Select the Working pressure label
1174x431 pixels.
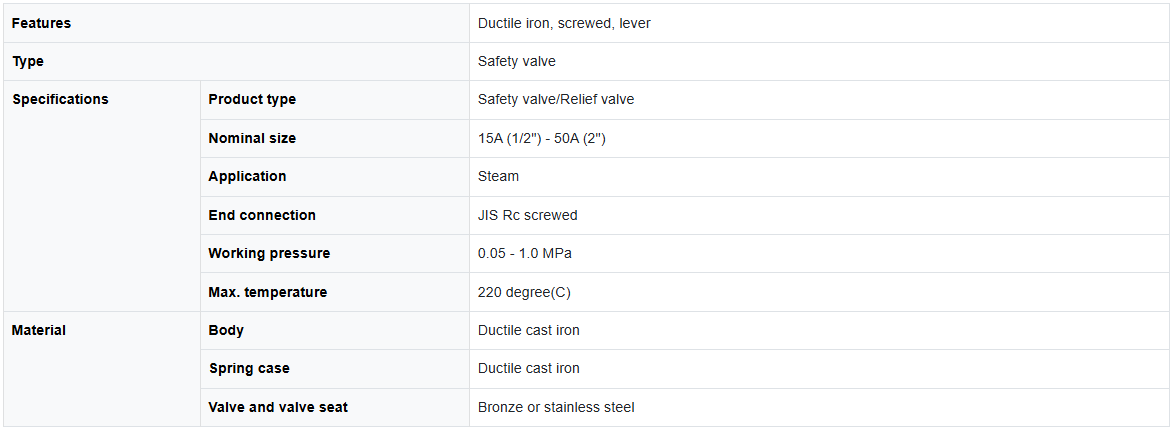269,253
